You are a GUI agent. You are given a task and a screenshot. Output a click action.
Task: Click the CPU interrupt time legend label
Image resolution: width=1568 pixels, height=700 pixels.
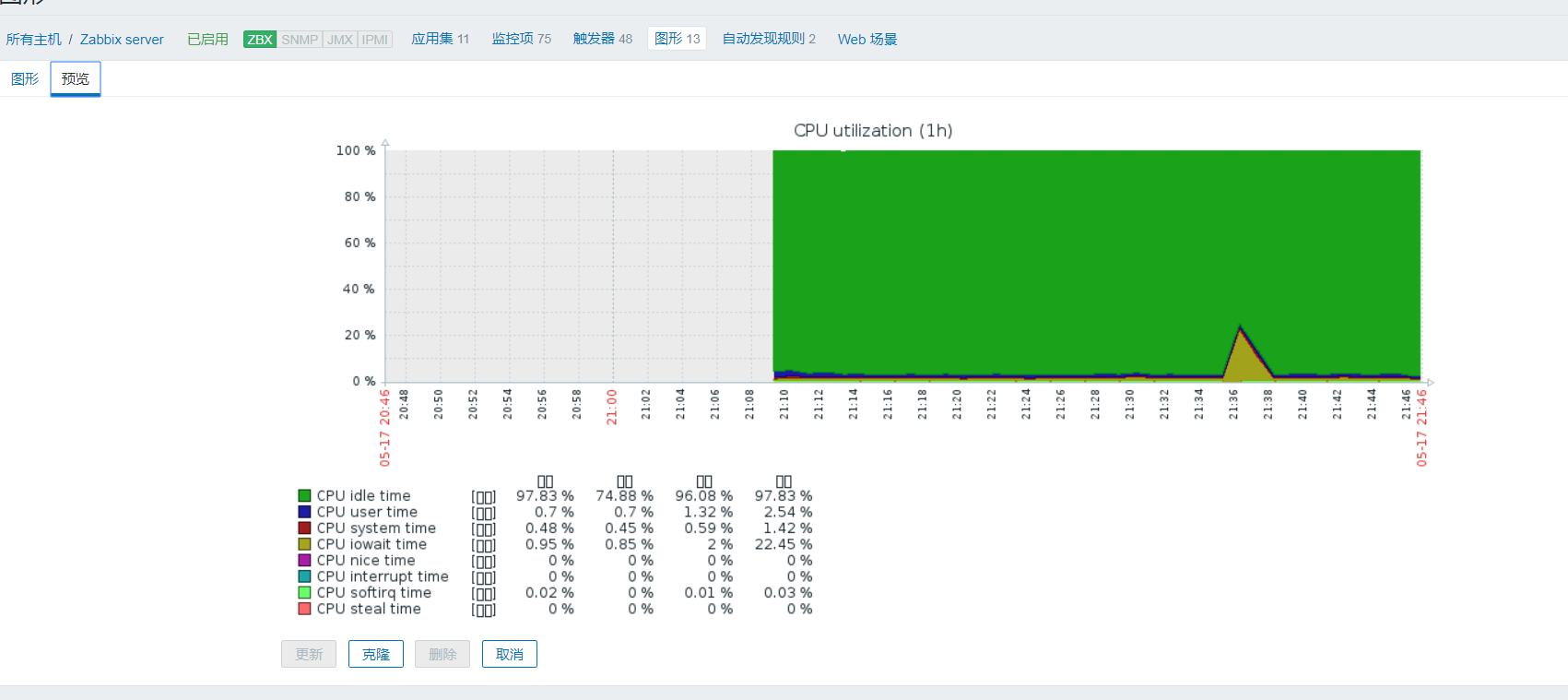pos(383,576)
